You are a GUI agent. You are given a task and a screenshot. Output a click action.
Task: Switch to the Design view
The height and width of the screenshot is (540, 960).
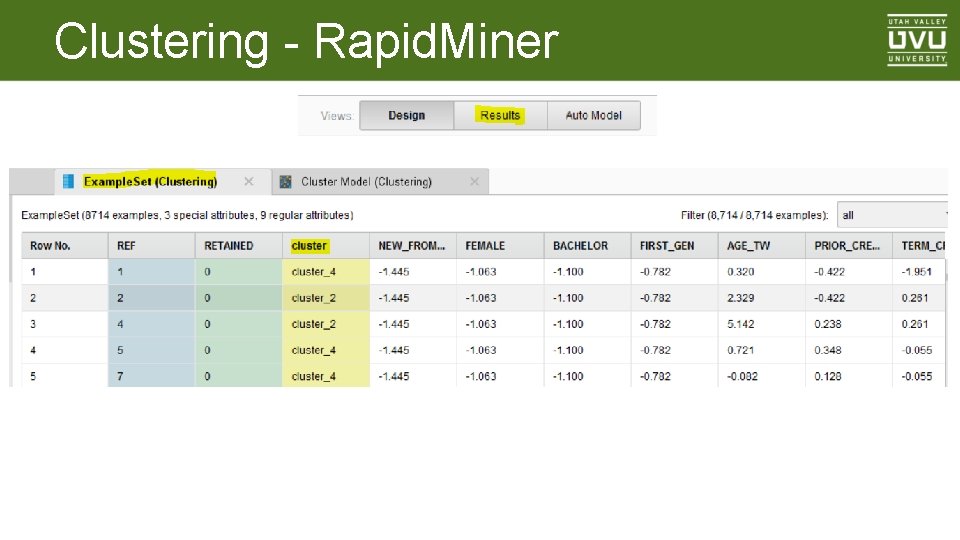(407, 115)
